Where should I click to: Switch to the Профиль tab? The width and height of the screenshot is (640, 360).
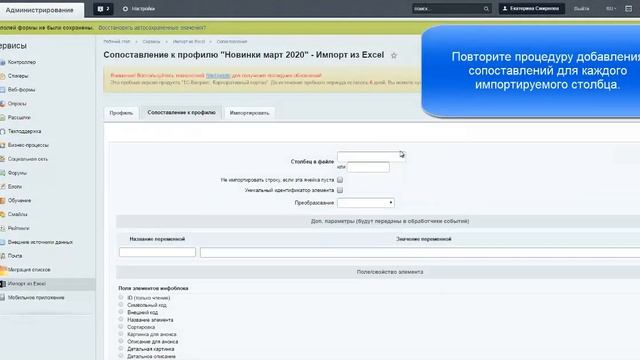coord(121,113)
